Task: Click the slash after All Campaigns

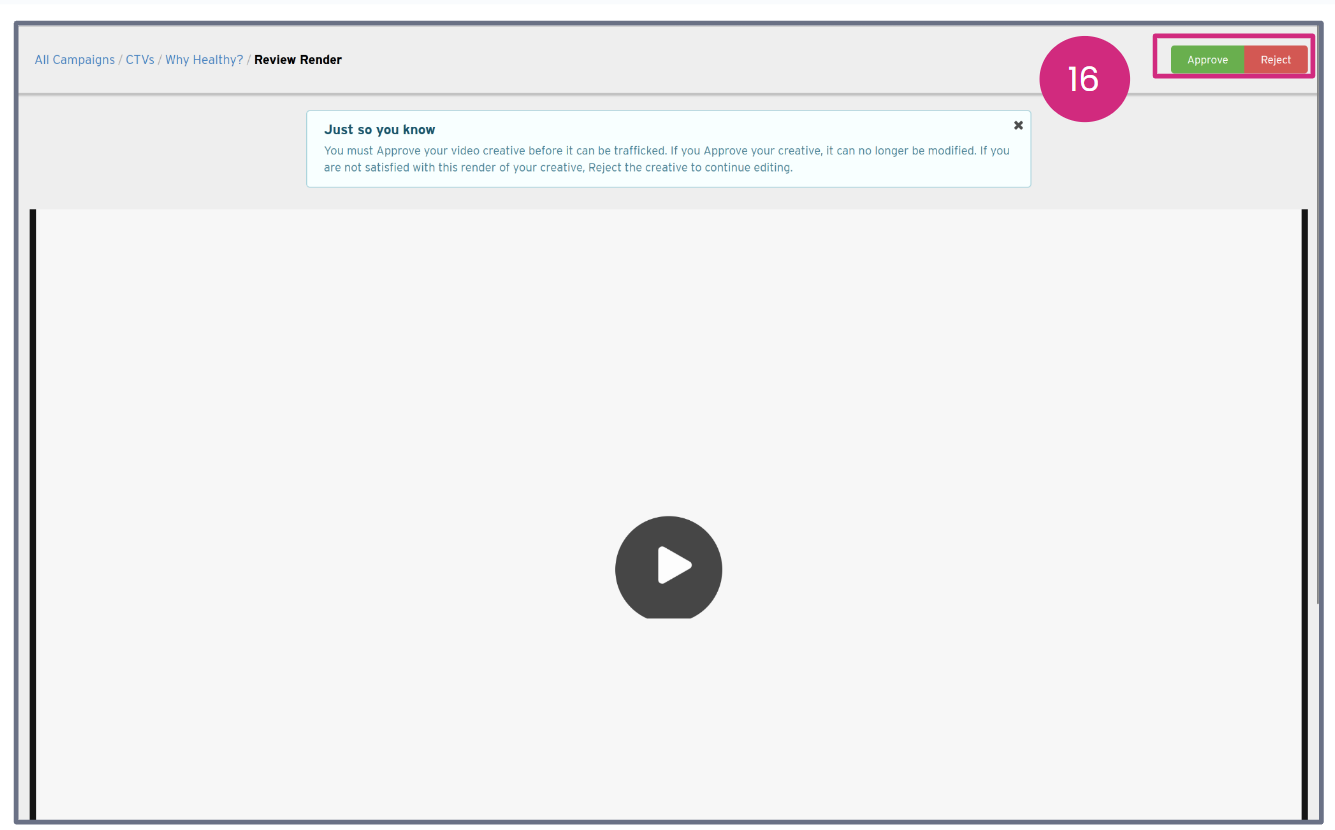Action: (x=120, y=60)
